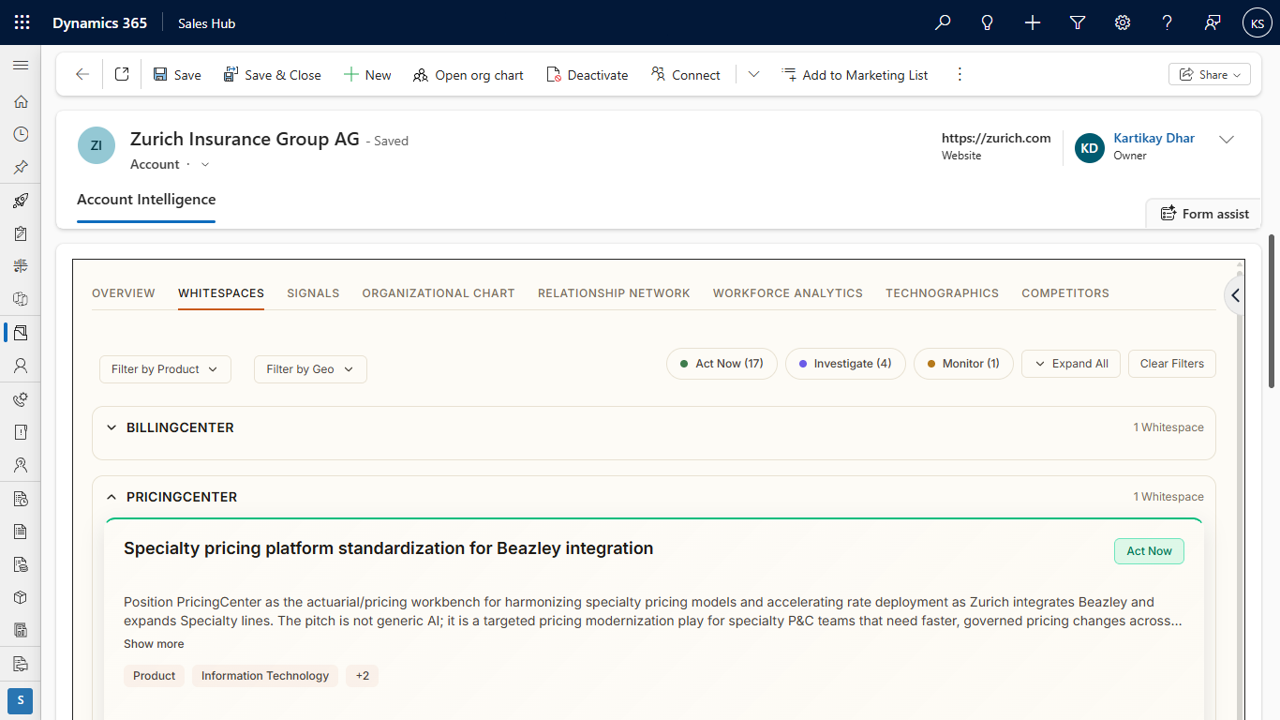Click Show more under the whitespace description
1280x720 pixels.
pyautogui.click(x=154, y=644)
